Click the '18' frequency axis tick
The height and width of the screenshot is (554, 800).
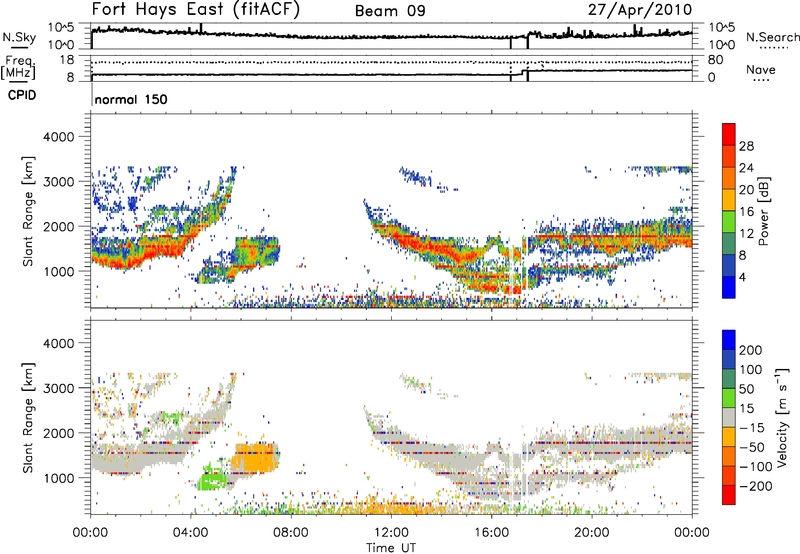tap(67, 60)
